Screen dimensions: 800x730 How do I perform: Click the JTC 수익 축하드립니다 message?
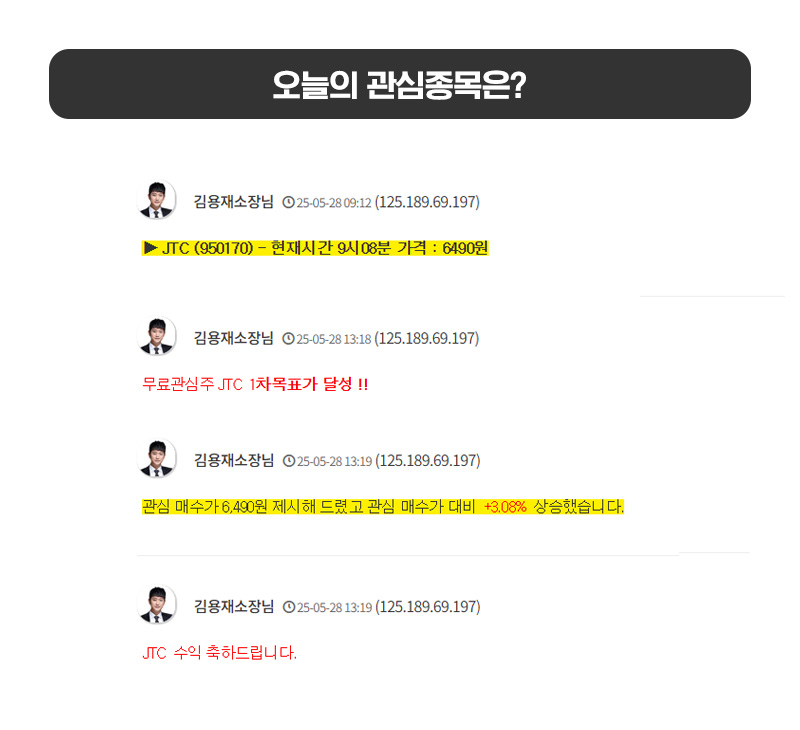click(x=219, y=652)
